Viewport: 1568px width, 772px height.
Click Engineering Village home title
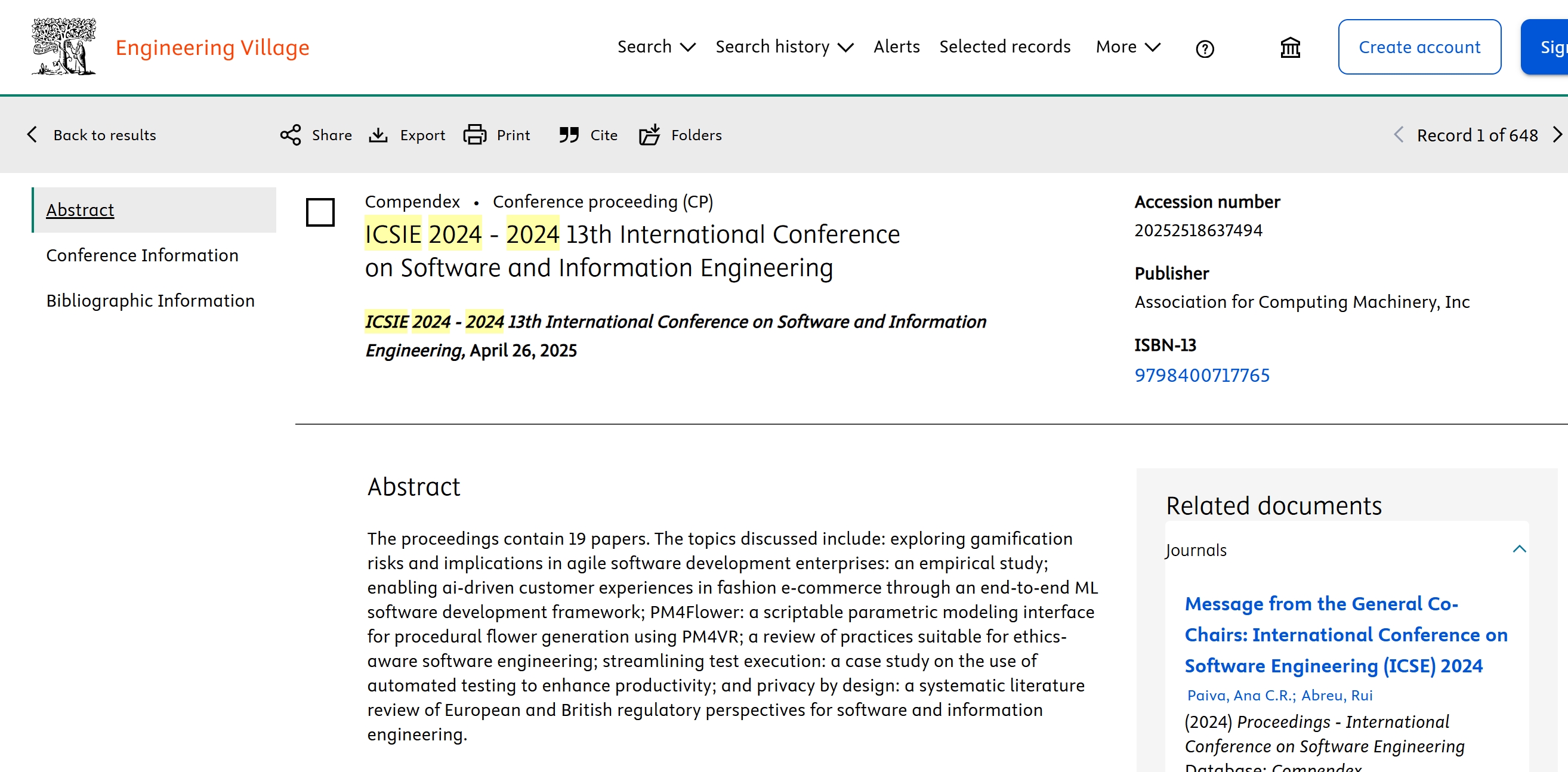[212, 48]
